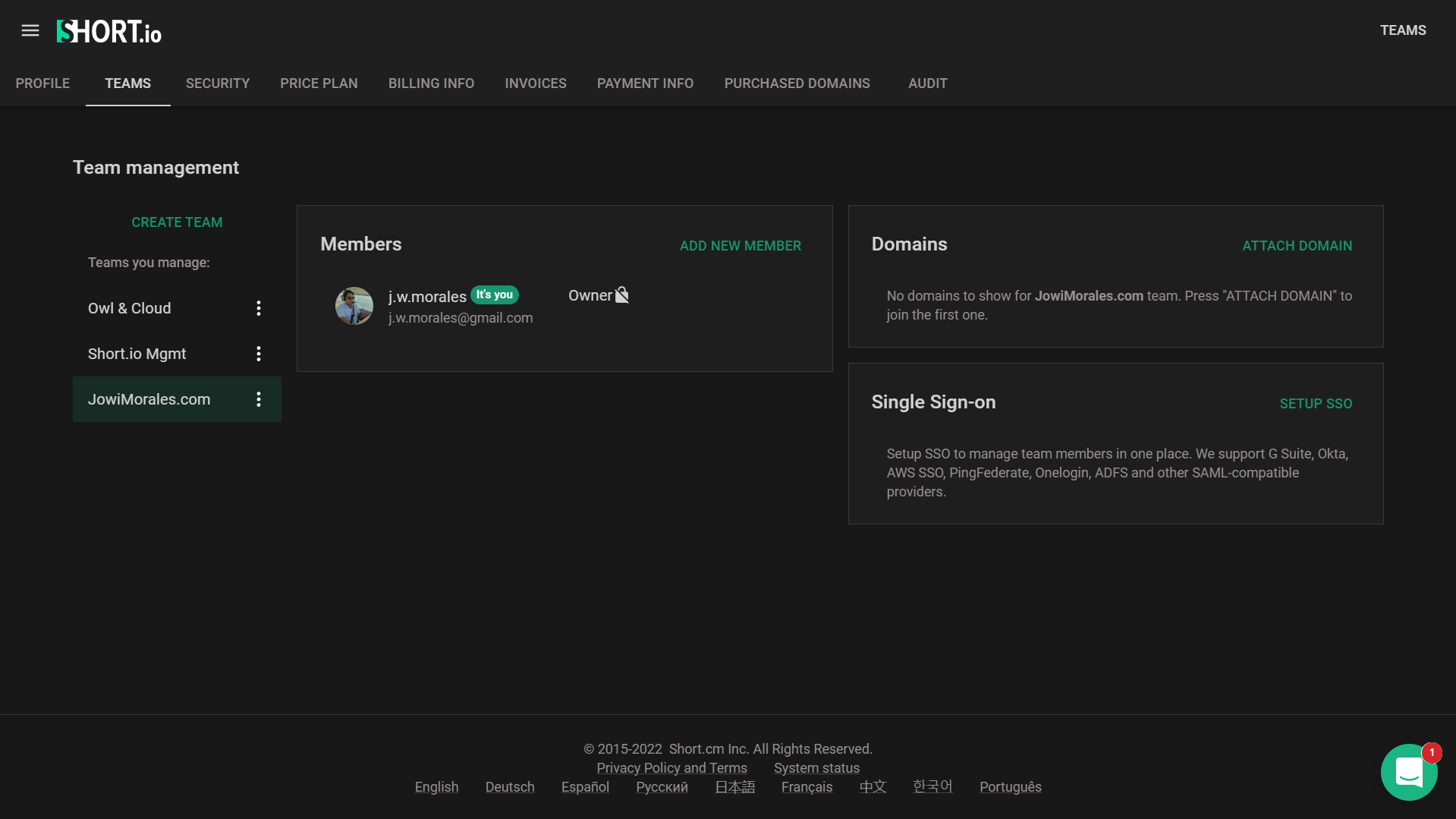This screenshot has width=1456, height=819.
Task: Go to the Price Plan tab
Action: (x=319, y=83)
